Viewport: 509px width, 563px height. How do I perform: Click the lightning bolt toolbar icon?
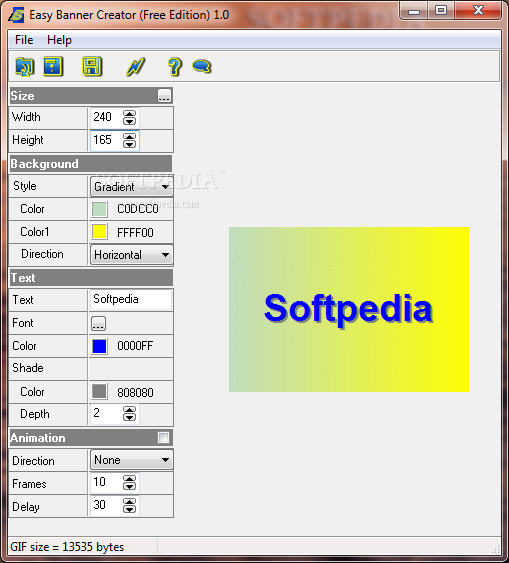click(135, 67)
